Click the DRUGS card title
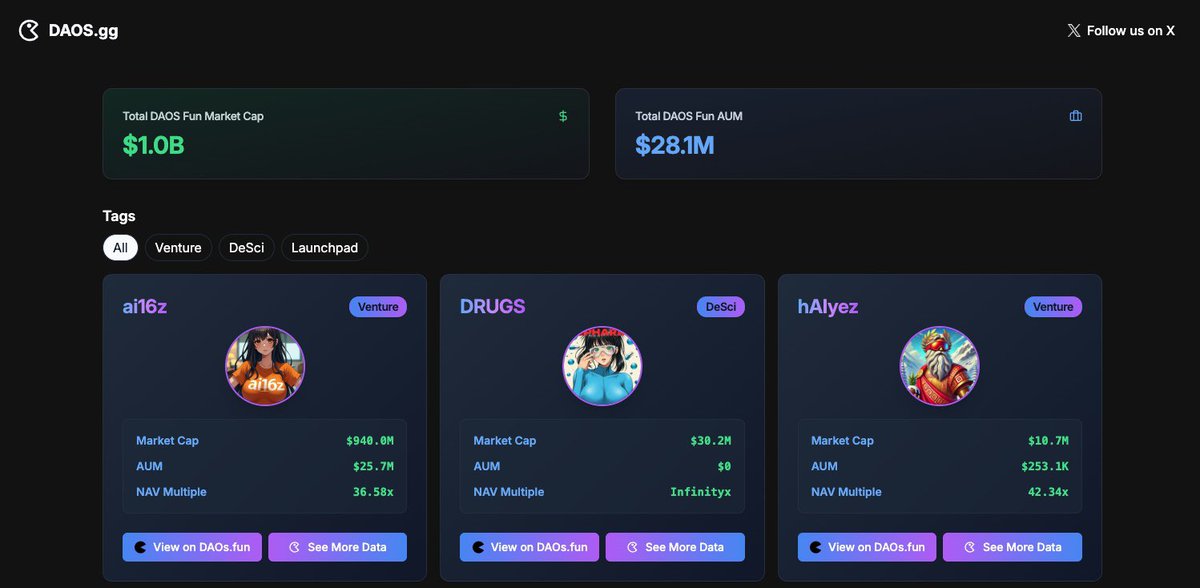 (x=492, y=306)
